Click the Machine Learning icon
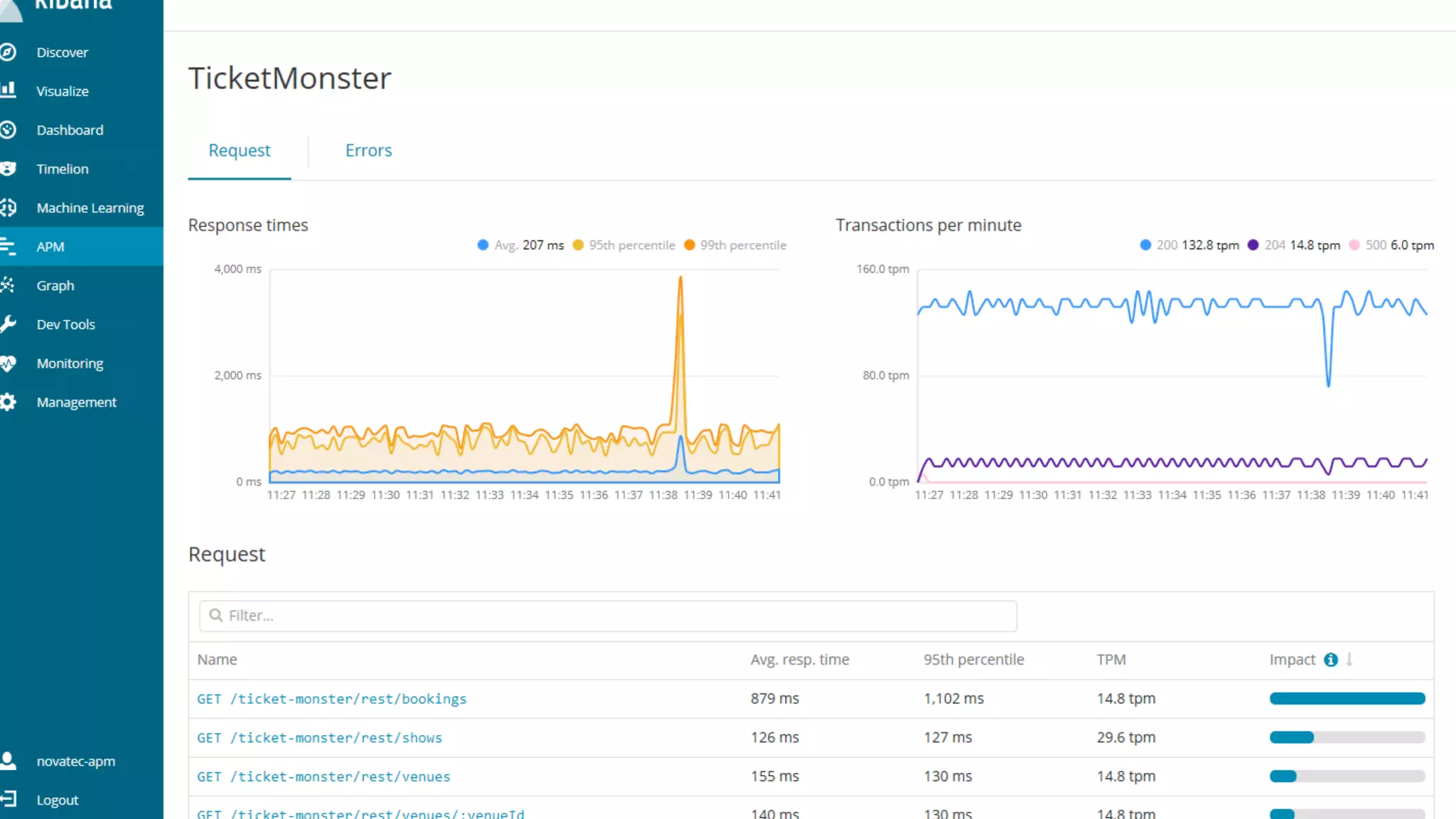The image size is (1456, 819). tap(8, 208)
